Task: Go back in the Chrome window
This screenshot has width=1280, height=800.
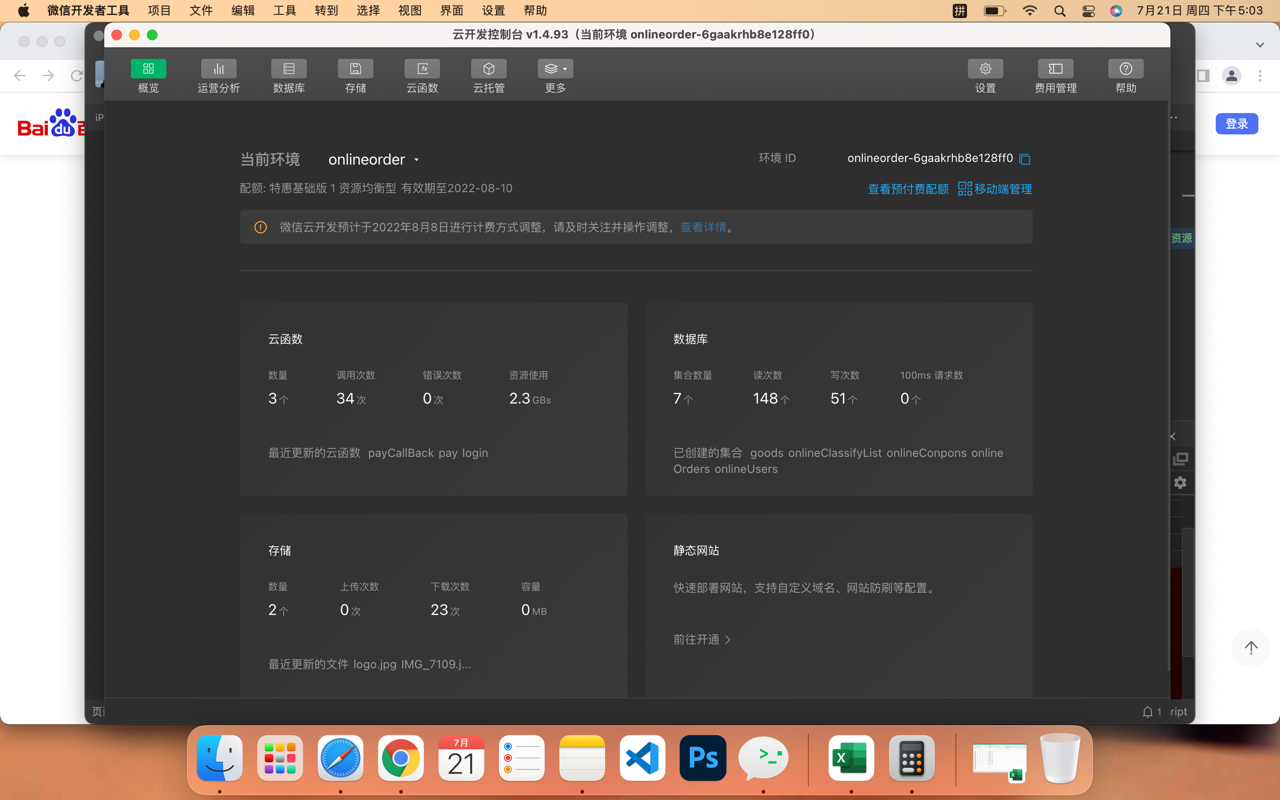Action: [20, 76]
